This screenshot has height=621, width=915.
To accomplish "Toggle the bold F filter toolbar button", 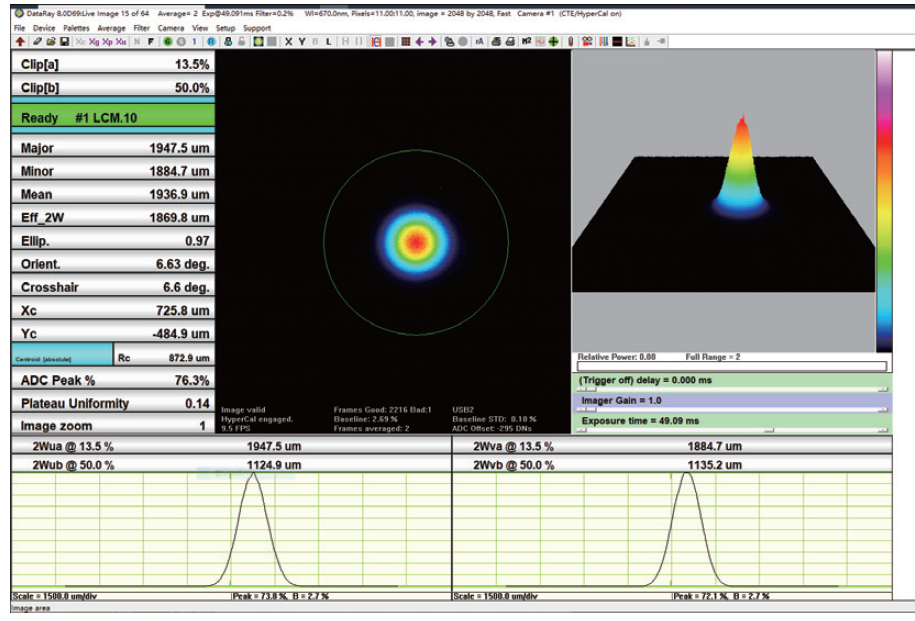I will coord(151,42).
